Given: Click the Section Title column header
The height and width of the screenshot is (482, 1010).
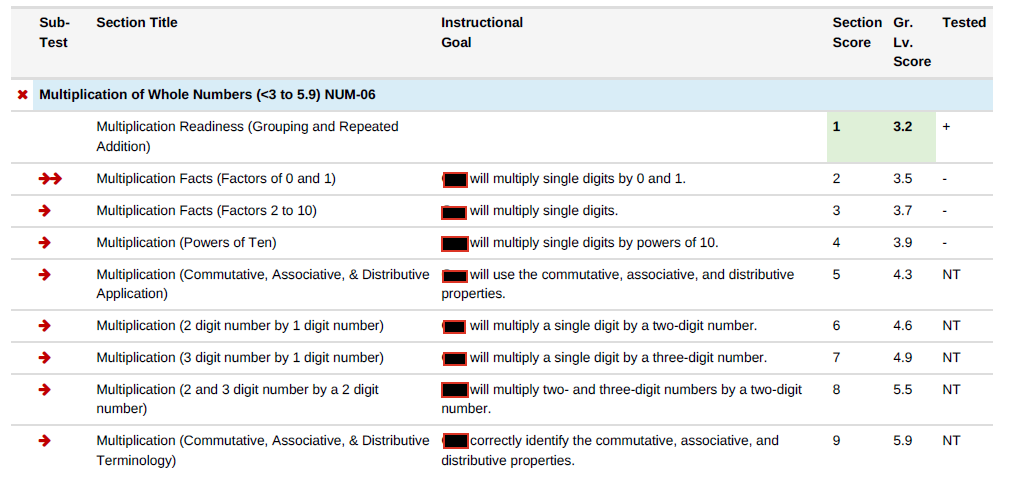Looking at the screenshot, I should tap(137, 23).
